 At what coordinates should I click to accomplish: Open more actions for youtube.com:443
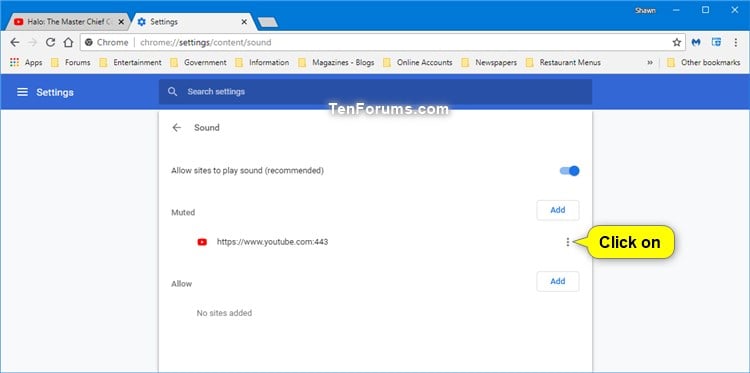568,242
